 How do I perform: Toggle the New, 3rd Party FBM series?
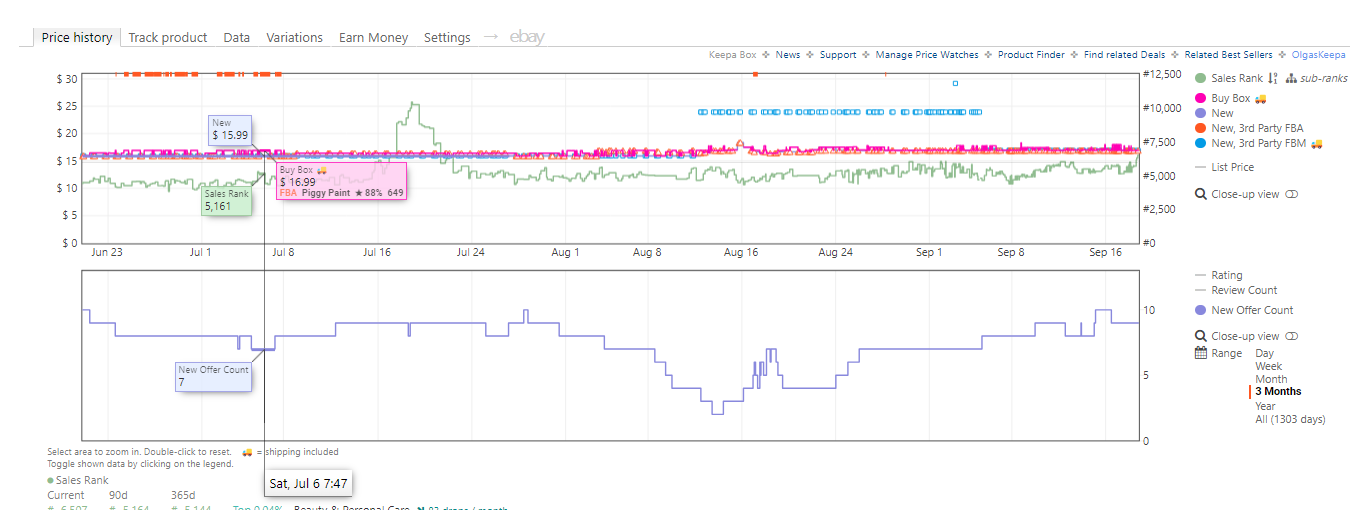point(1251,143)
